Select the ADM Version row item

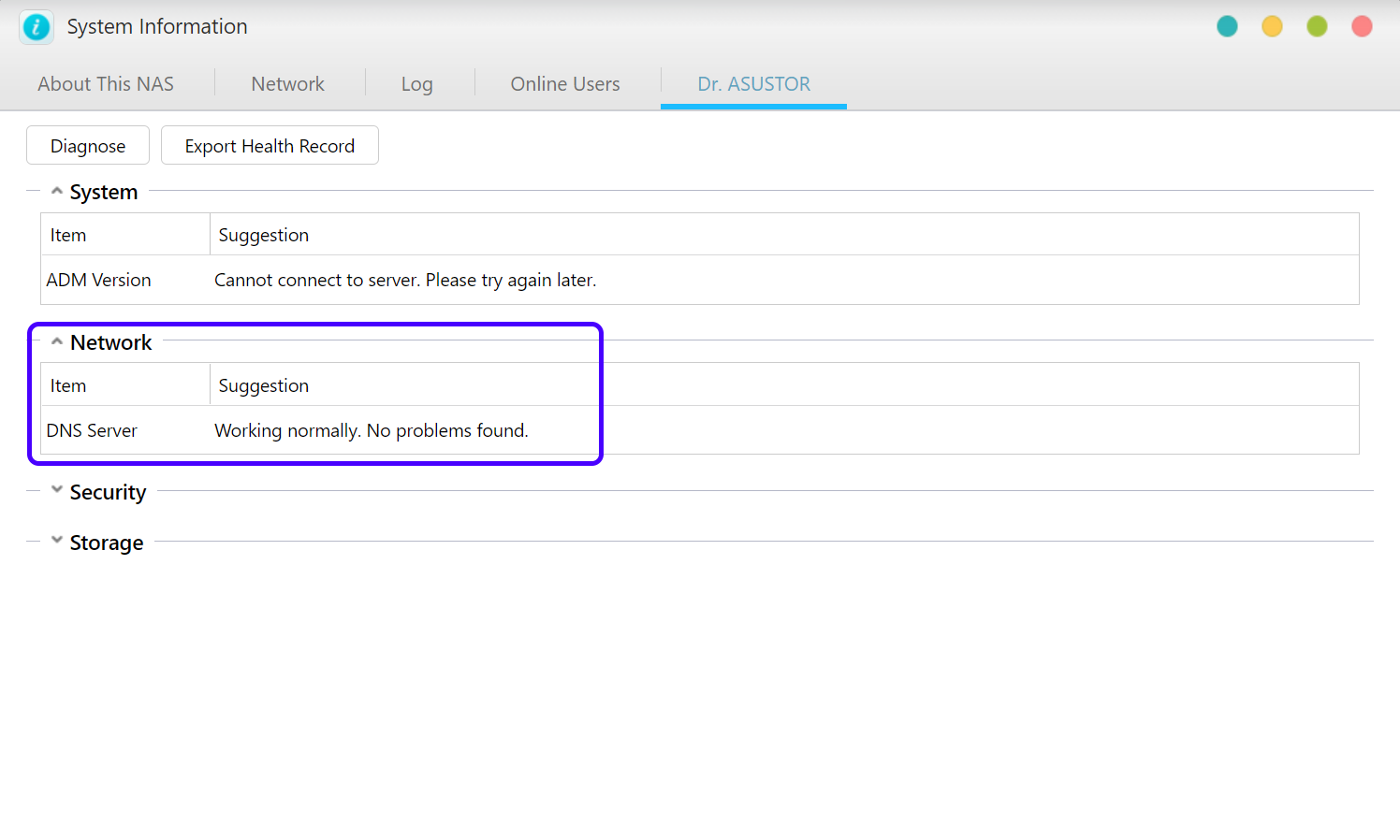[98, 280]
